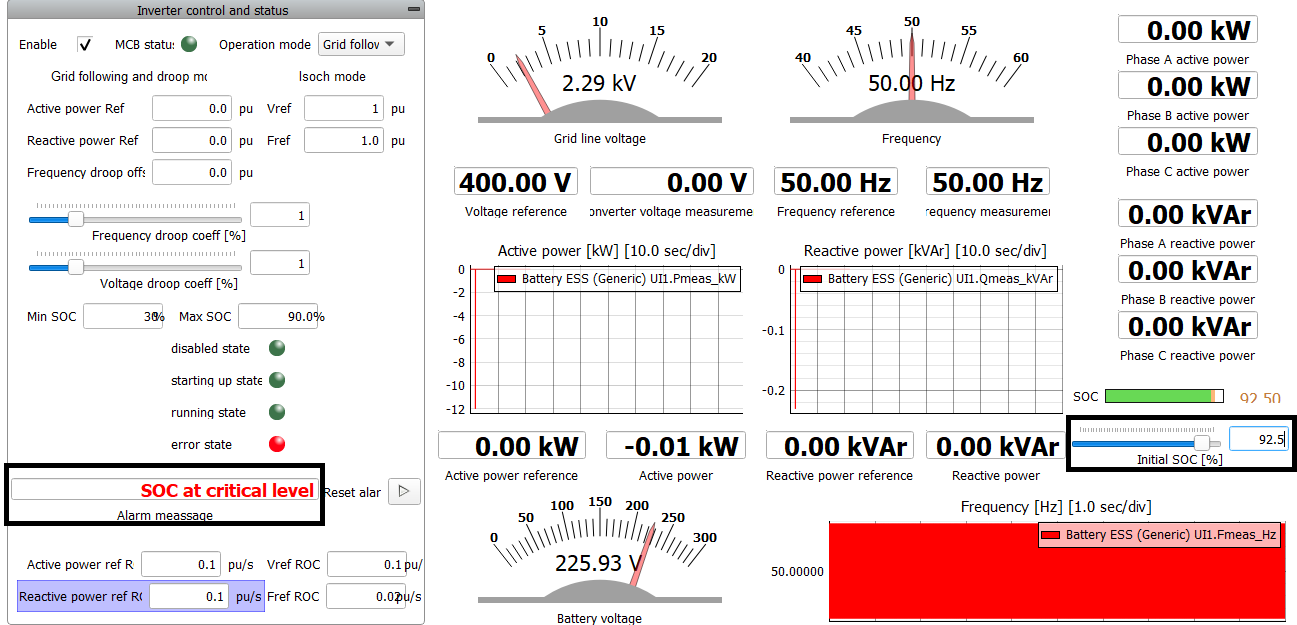Click the Max SOC input field
The height and width of the screenshot is (625, 1297).
point(278,317)
